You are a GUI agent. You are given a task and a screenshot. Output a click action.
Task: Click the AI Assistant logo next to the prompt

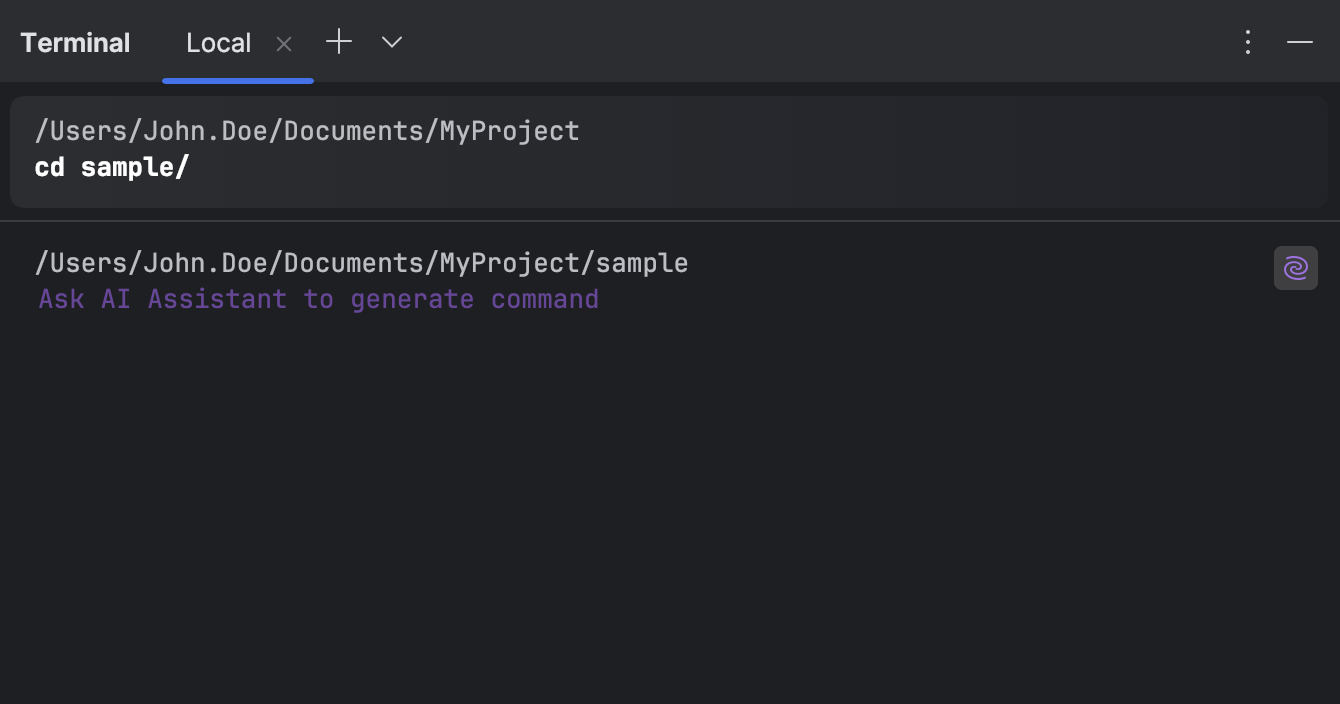click(1296, 268)
